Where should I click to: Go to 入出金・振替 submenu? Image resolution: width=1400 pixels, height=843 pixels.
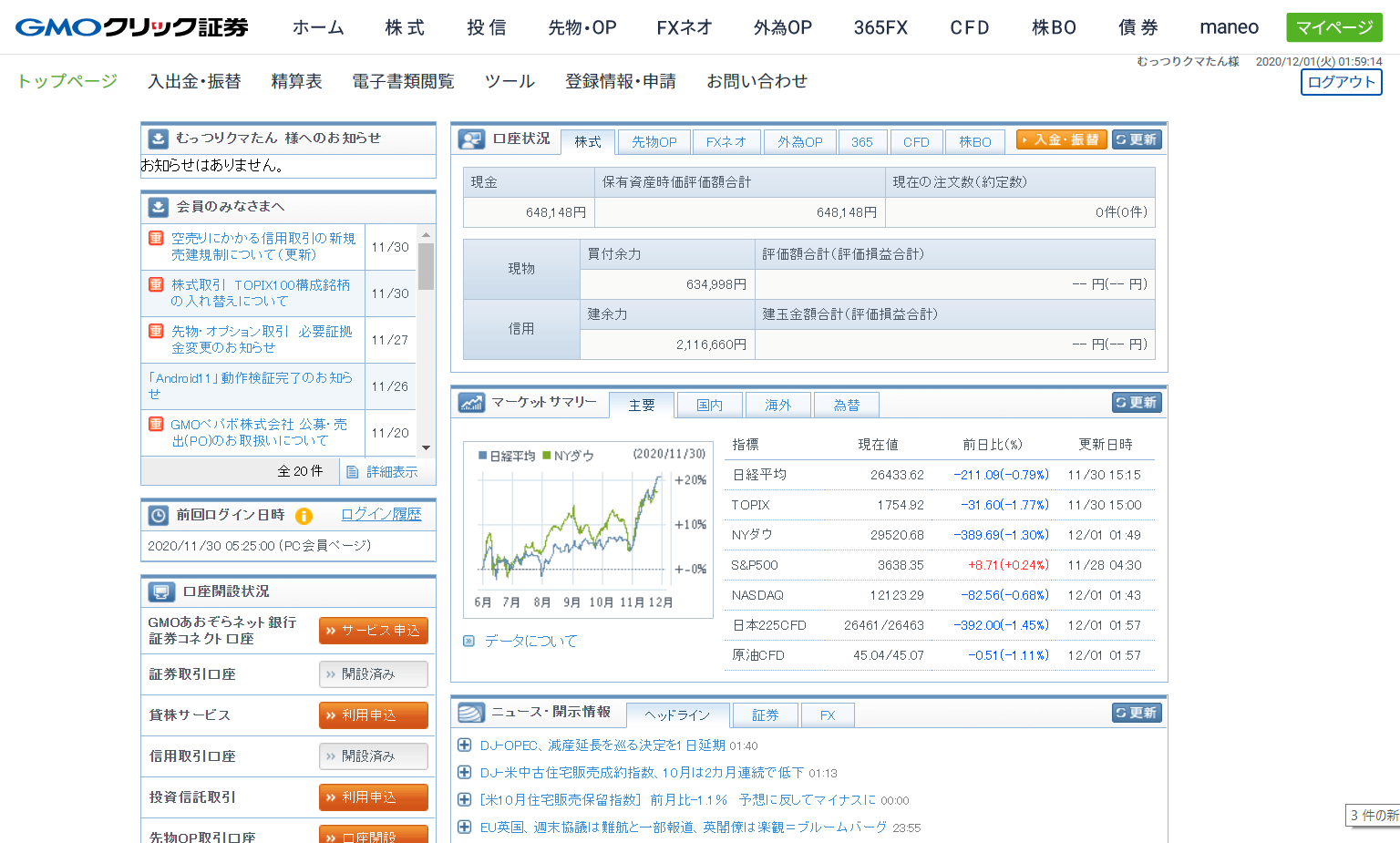click(194, 81)
